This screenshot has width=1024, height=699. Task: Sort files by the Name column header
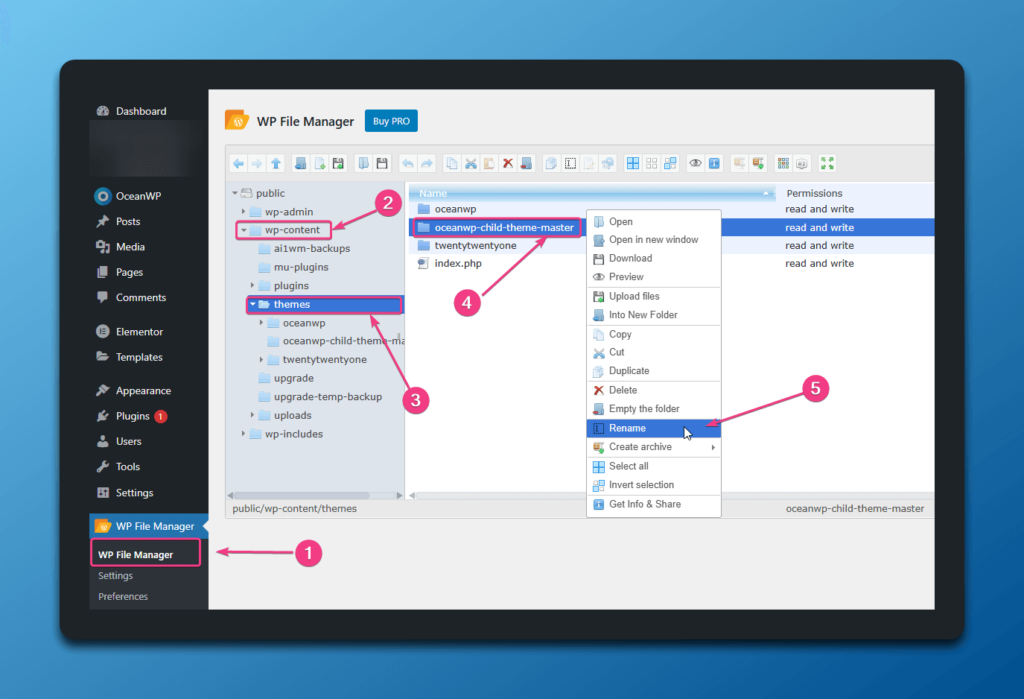point(592,193)
